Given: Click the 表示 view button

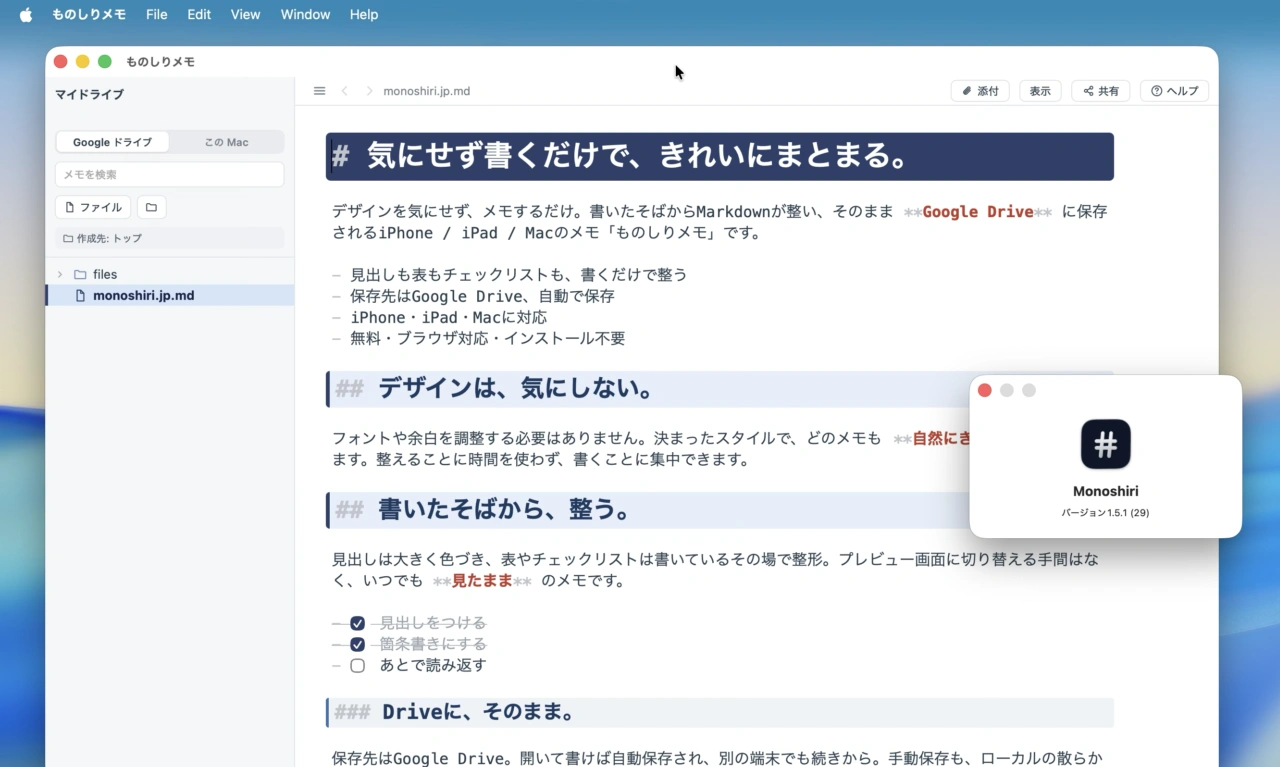Looking at the screenshot, I should 1040,91.
